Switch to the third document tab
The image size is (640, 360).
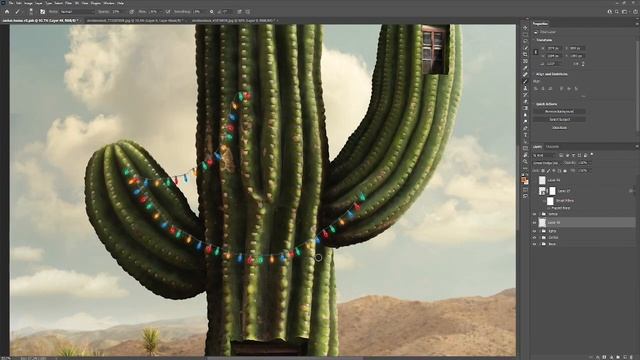[x=233, y=20]
